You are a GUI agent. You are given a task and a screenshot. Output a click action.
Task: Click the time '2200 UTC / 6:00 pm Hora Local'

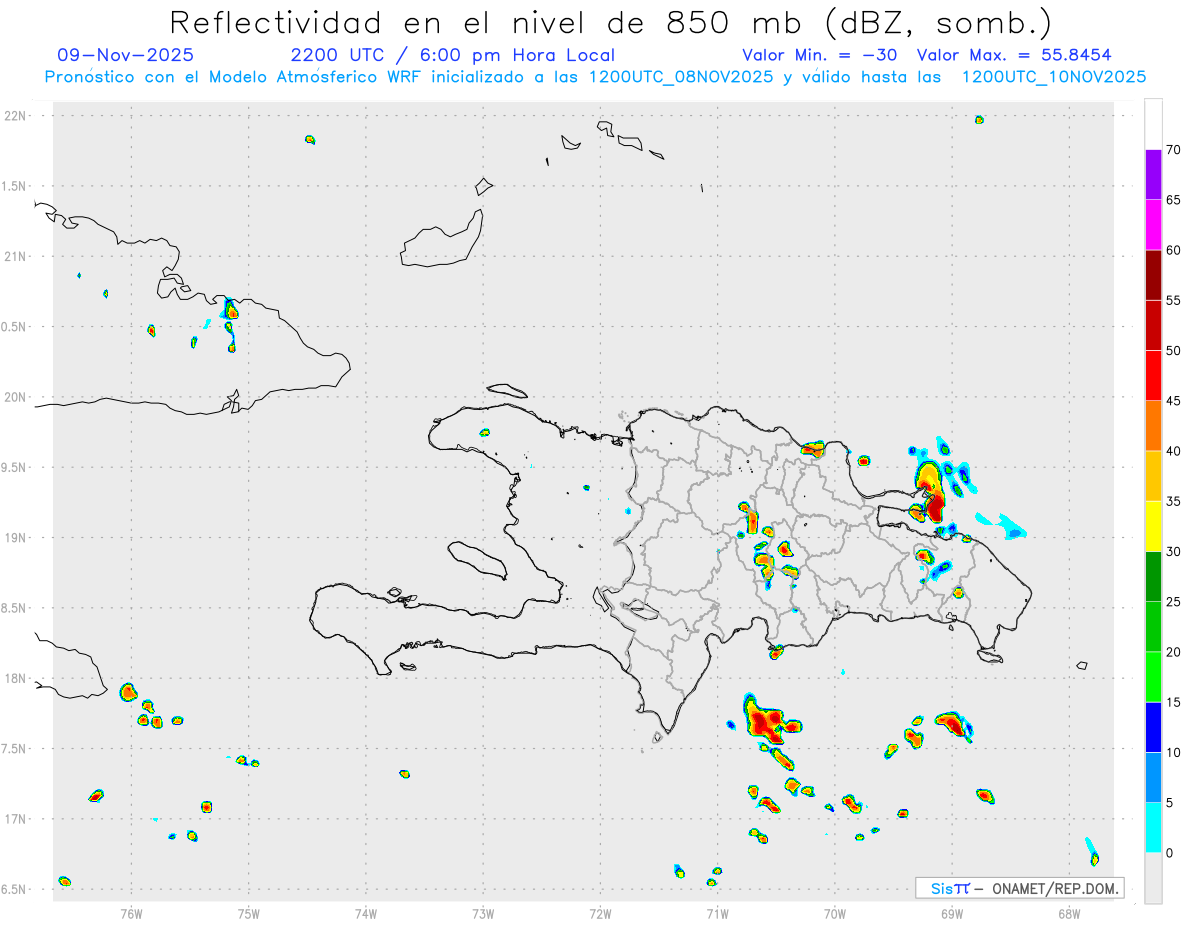[452, 55]
